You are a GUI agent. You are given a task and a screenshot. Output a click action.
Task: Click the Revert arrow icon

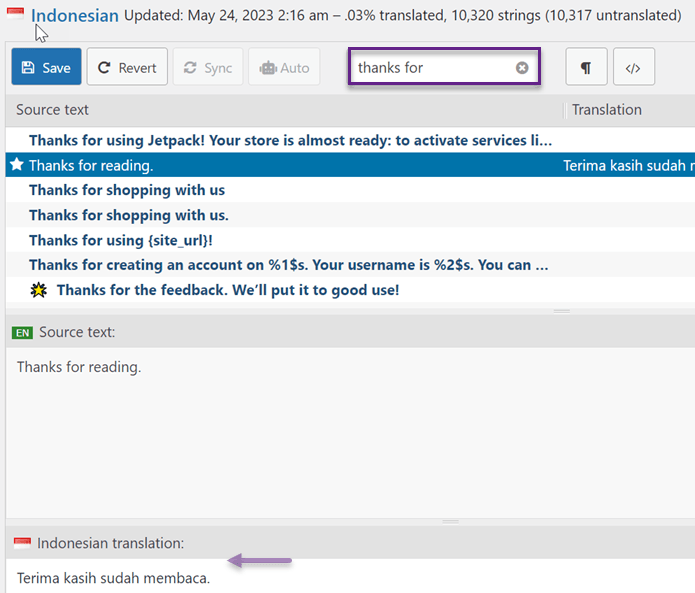click(x=104, y=67)
